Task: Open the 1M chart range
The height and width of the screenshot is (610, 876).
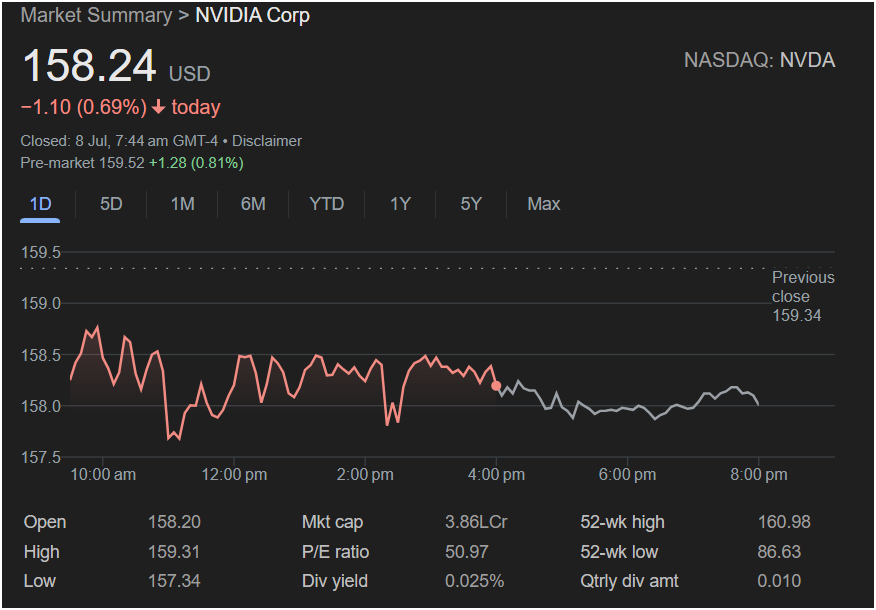Action: pos(183,204)
